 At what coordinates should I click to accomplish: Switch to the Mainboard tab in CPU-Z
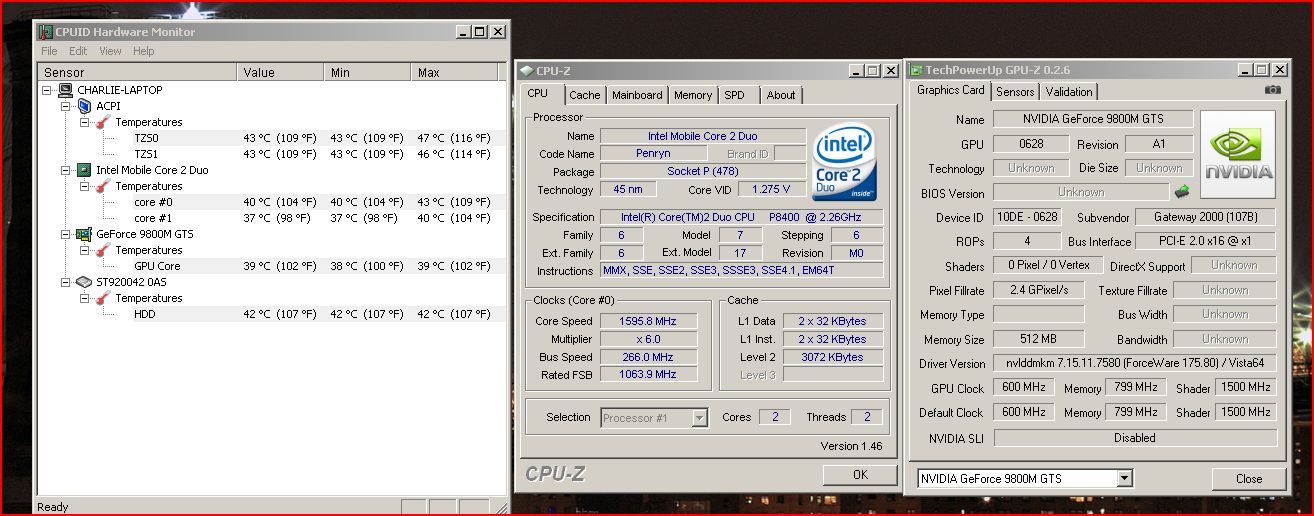tap(637, 95)
